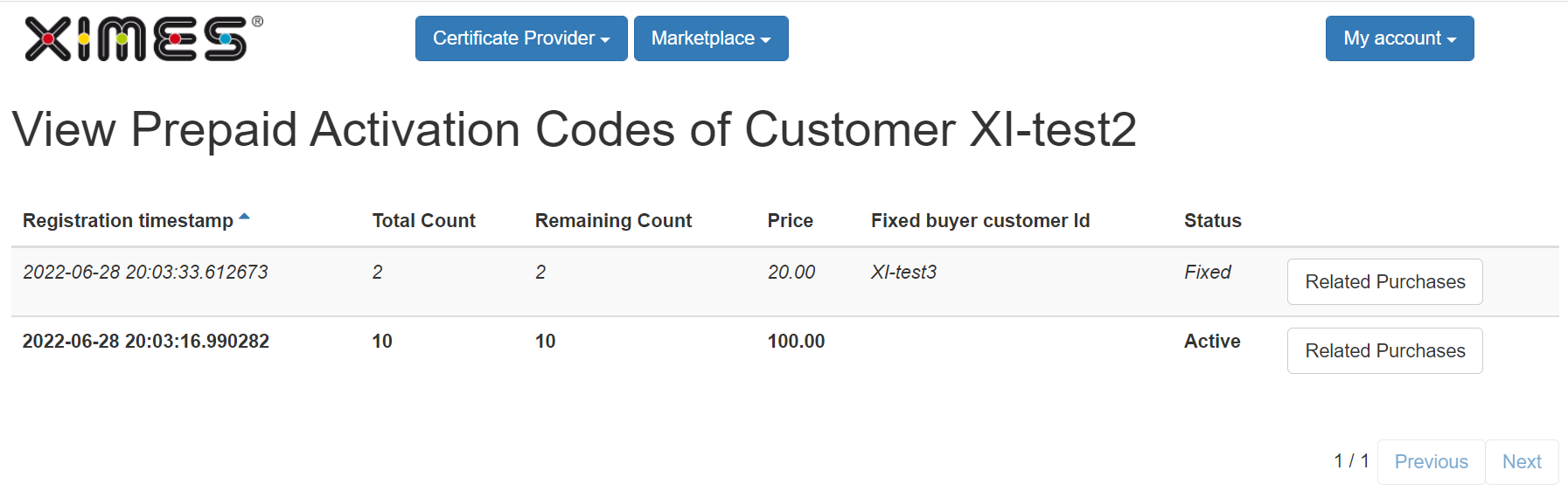The image size is (1568, 491).
Task: Open the My account dropdown
Action: (x=1399, y=38)
